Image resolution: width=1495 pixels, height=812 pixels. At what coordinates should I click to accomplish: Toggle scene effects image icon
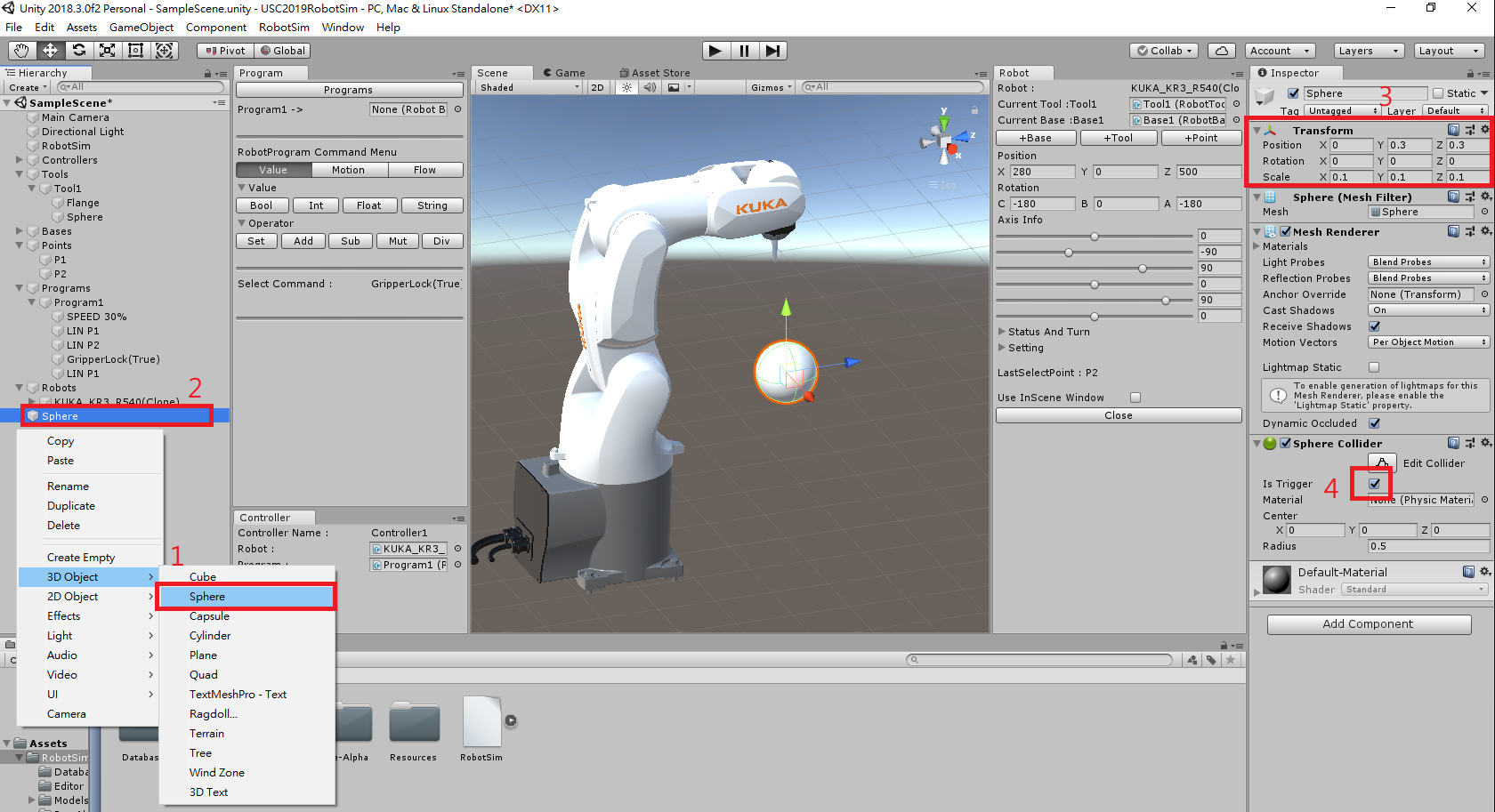click(x=674, y=87)
